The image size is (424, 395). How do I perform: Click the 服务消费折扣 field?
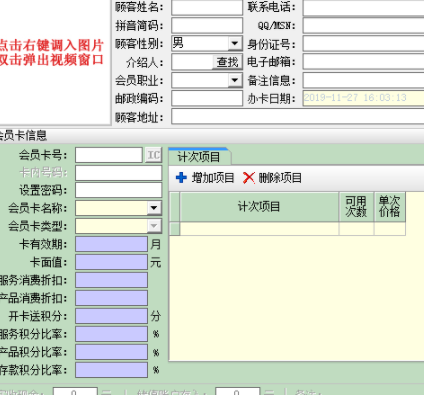[112, 280]
